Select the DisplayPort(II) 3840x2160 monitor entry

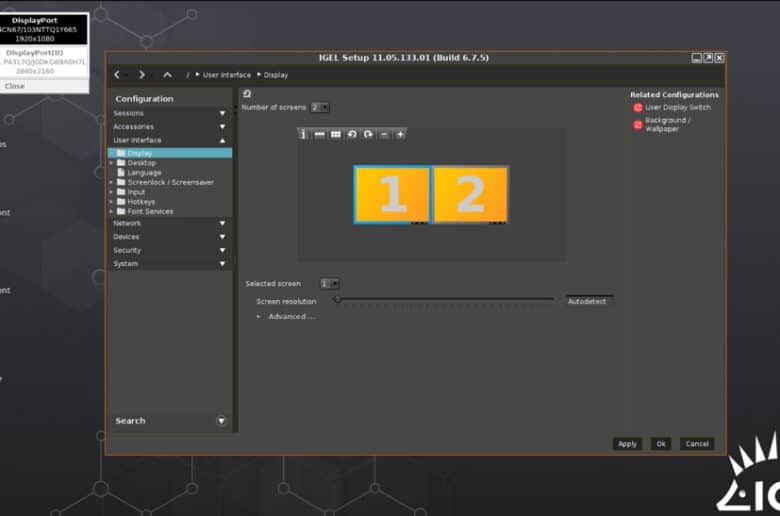pos(44,62)
